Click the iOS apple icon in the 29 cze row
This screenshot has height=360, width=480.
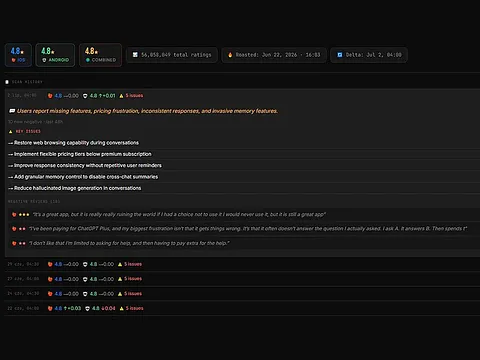click(50, 264)
